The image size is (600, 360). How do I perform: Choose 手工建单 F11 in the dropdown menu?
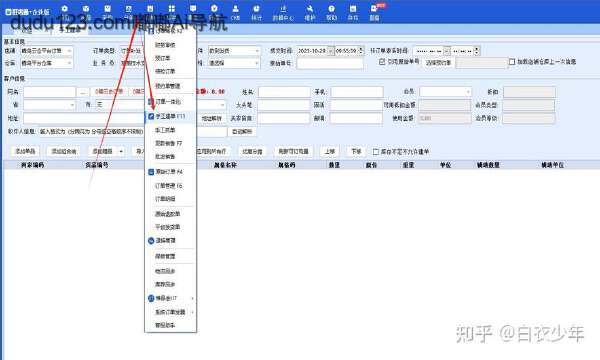point(170,116)
